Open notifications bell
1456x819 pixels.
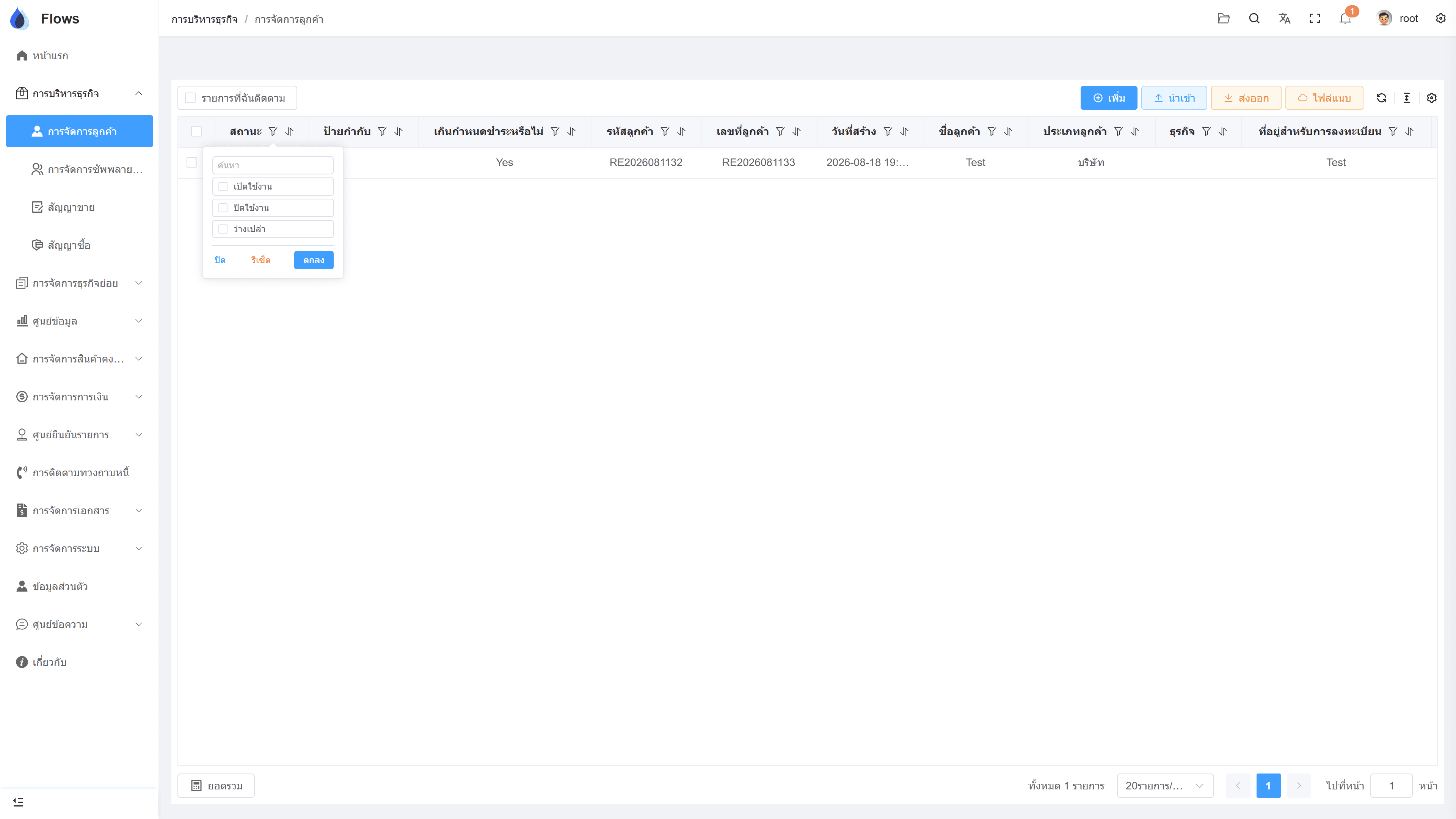click(1345, 19)
